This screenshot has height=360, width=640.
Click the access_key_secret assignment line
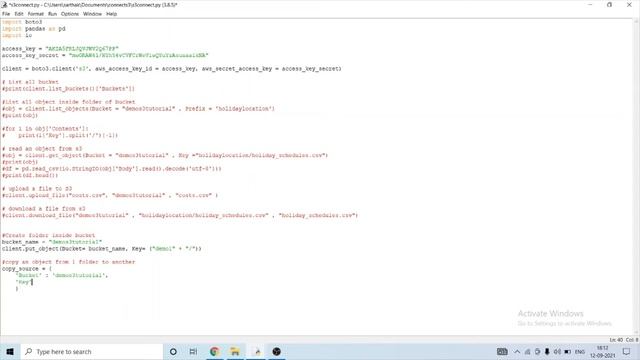click(x=105, y=55)
